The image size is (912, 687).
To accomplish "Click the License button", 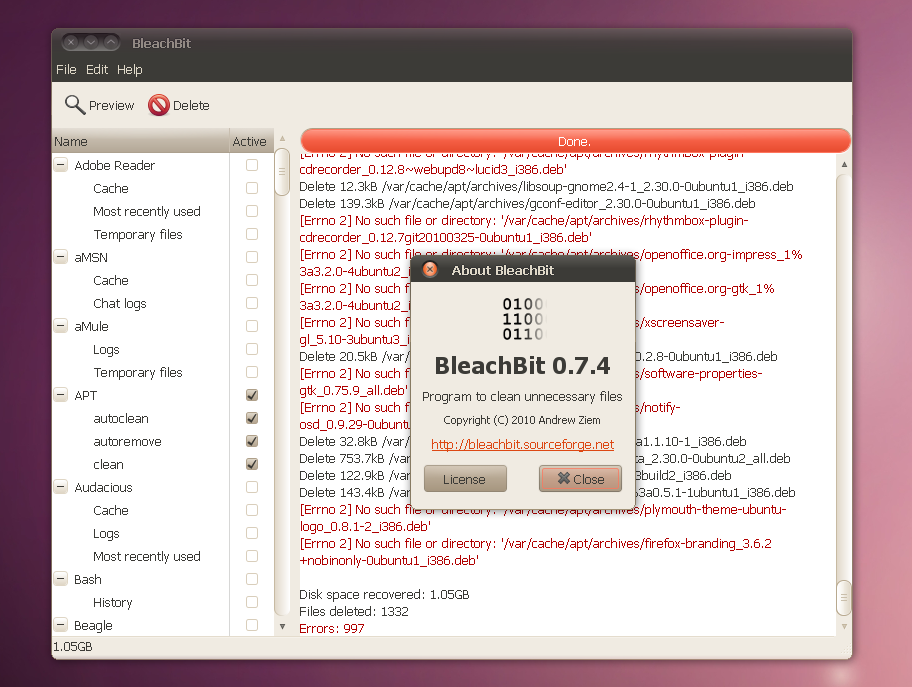I will coord(465,479).
